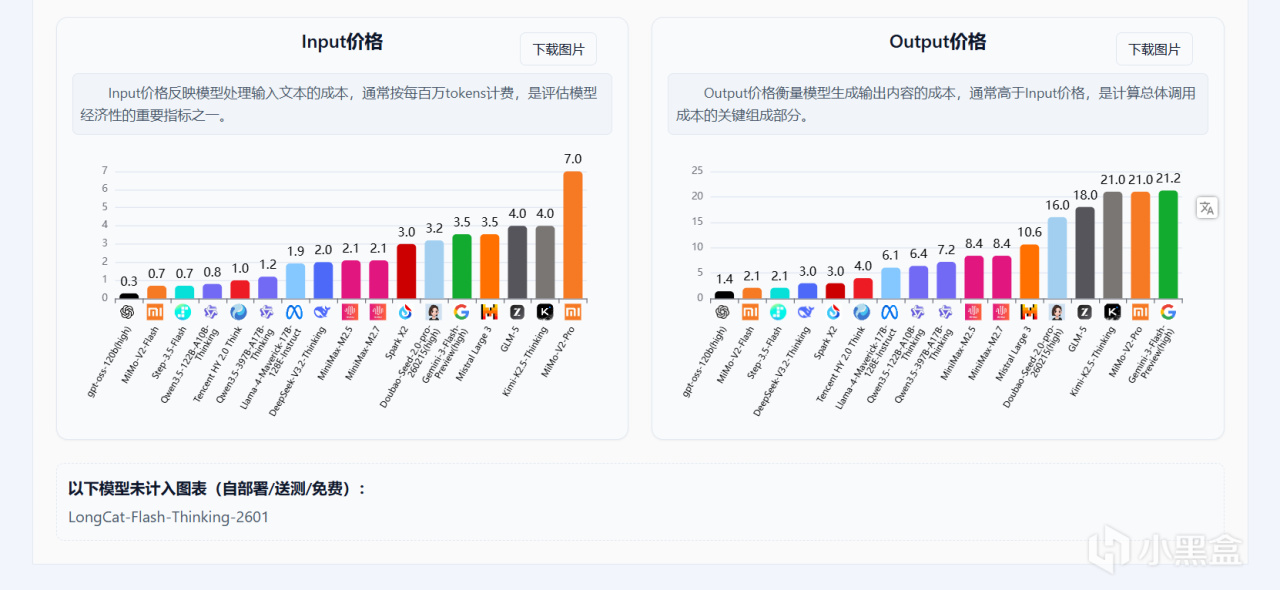Click the Input价格 chart title
The image size is (1280, 590).
(342, 42)
